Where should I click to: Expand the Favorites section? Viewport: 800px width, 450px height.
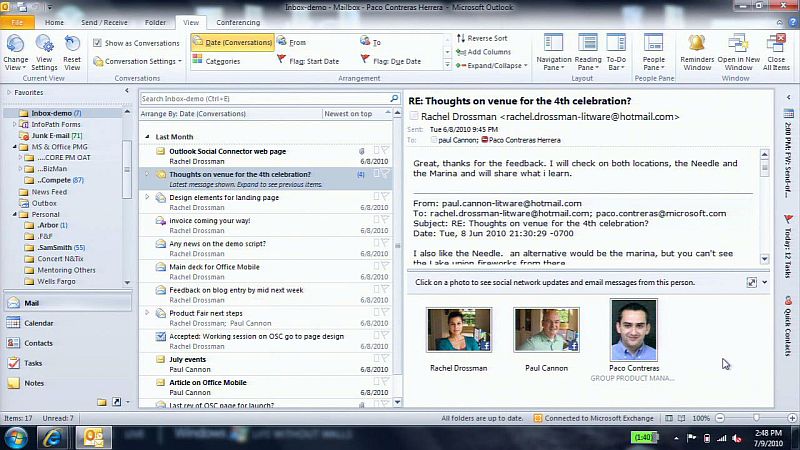click(9, 92)
